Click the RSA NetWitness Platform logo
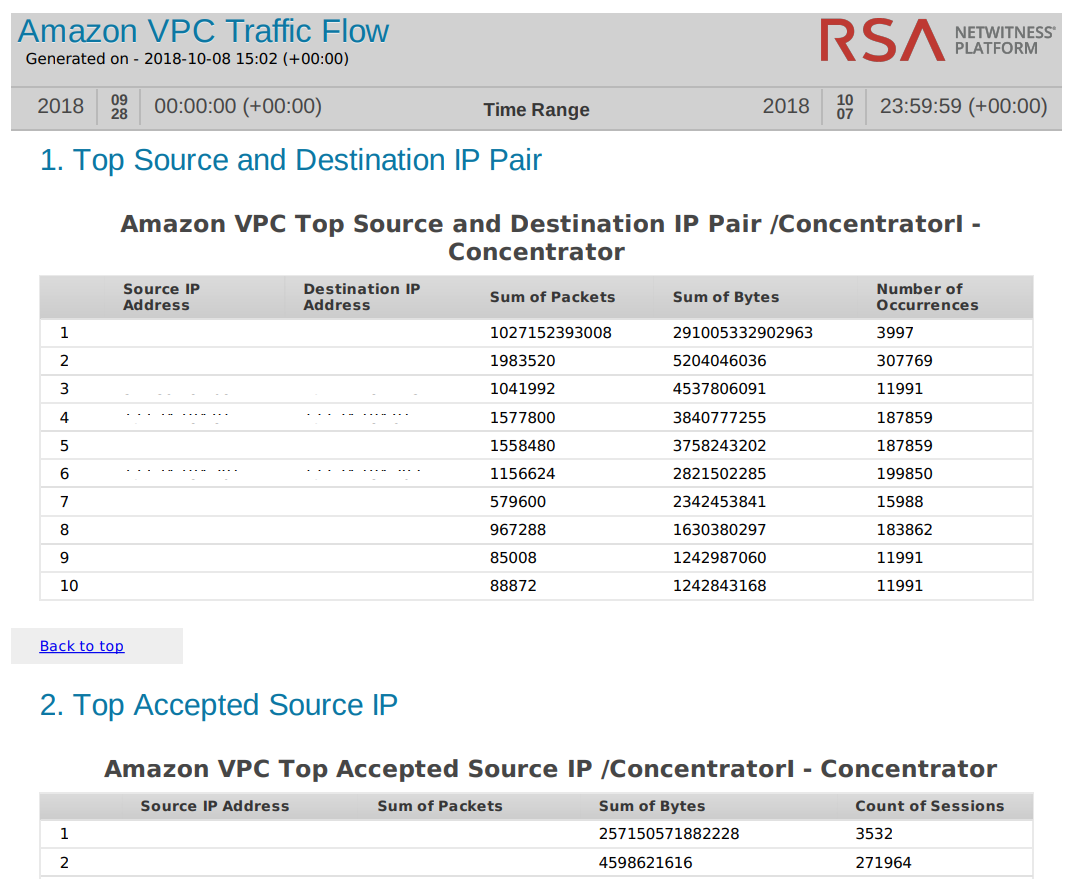 (x=938, y=40)
